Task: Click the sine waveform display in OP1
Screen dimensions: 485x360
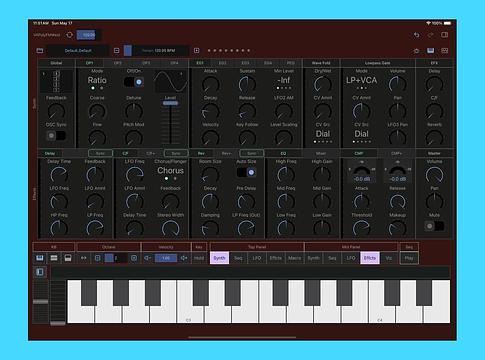Action: point(171,81)
